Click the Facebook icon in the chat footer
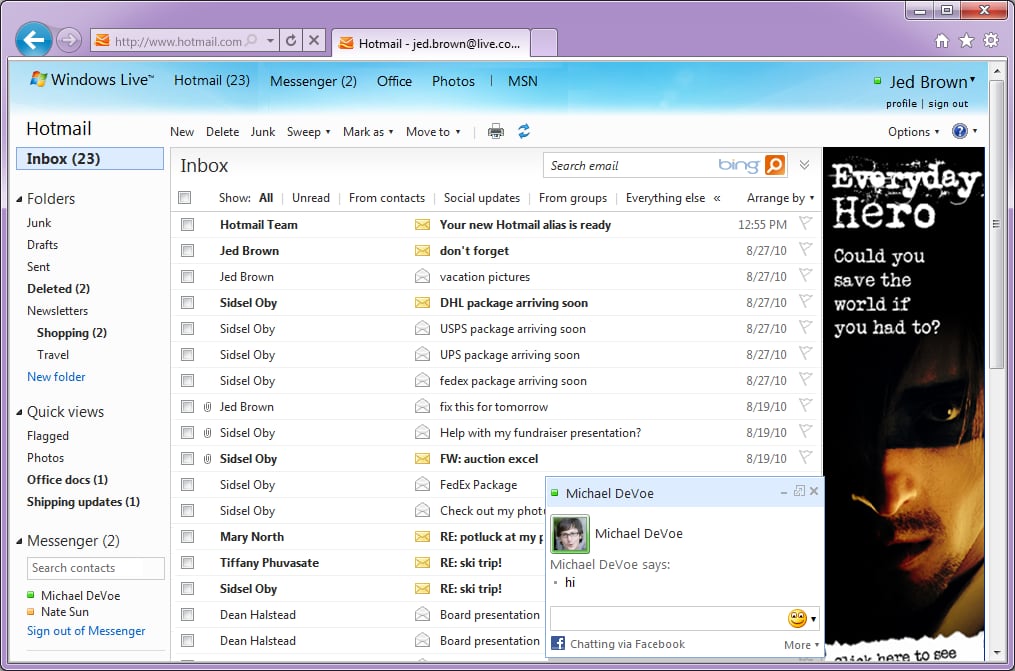The height and width of the screenshot is (671, 1015). point(559,644)
